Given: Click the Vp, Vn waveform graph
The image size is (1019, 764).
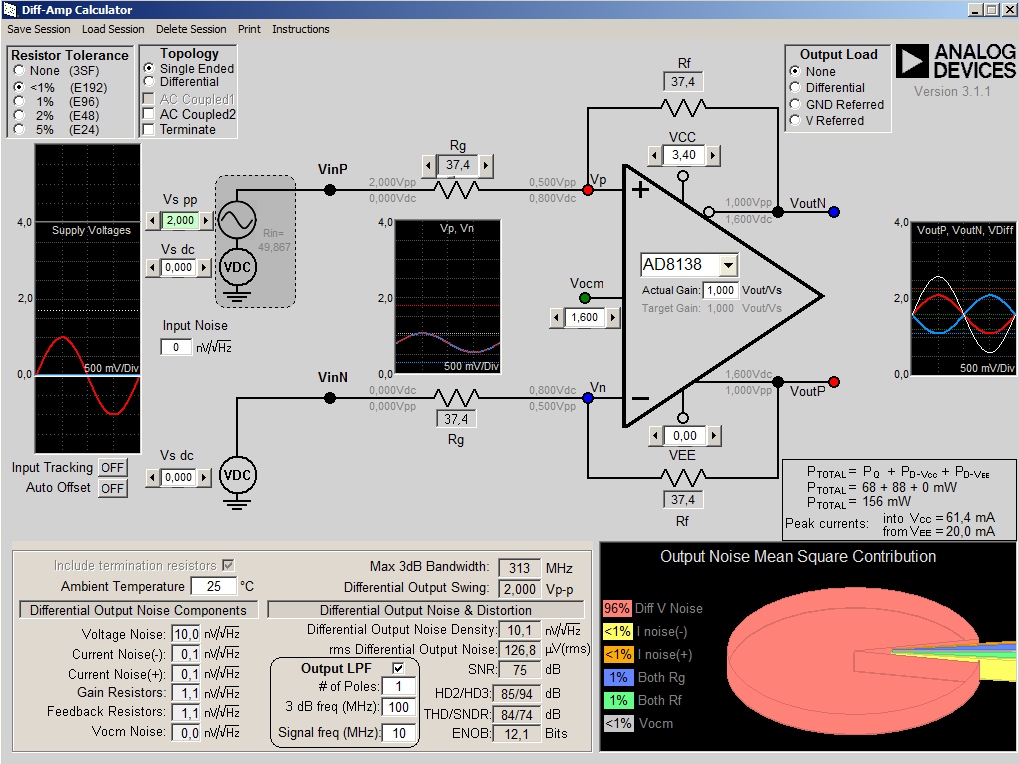Looking at the screenshot, I should tap(448, 297).
